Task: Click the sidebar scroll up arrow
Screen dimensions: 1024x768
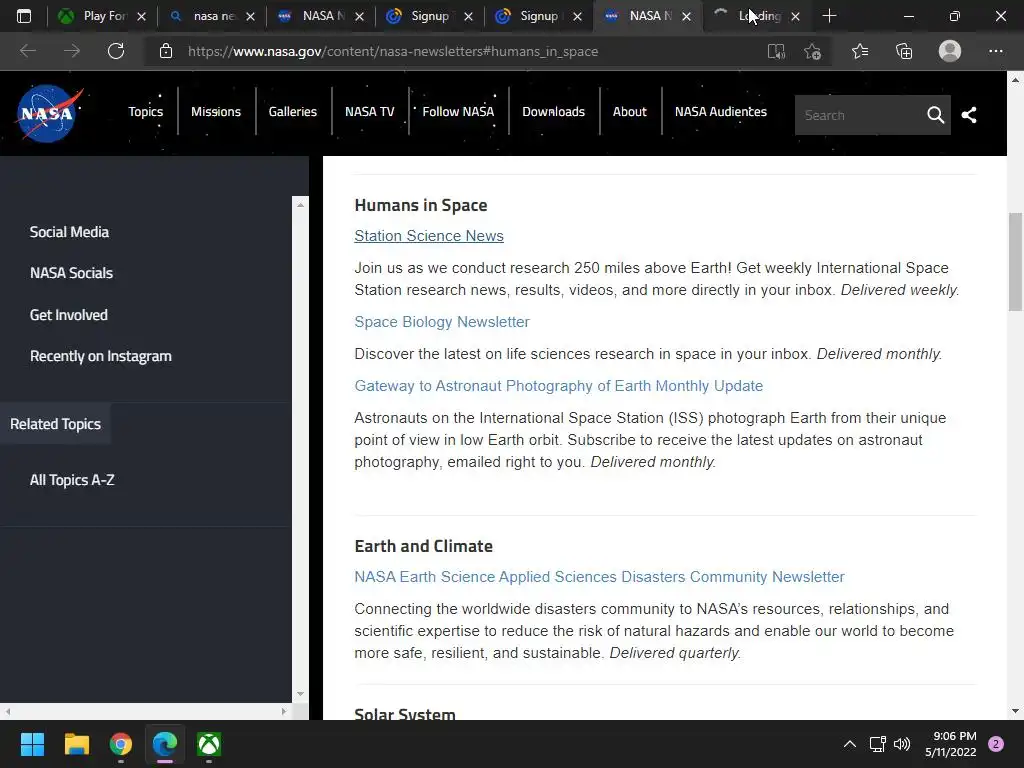Action: point(300,204)
